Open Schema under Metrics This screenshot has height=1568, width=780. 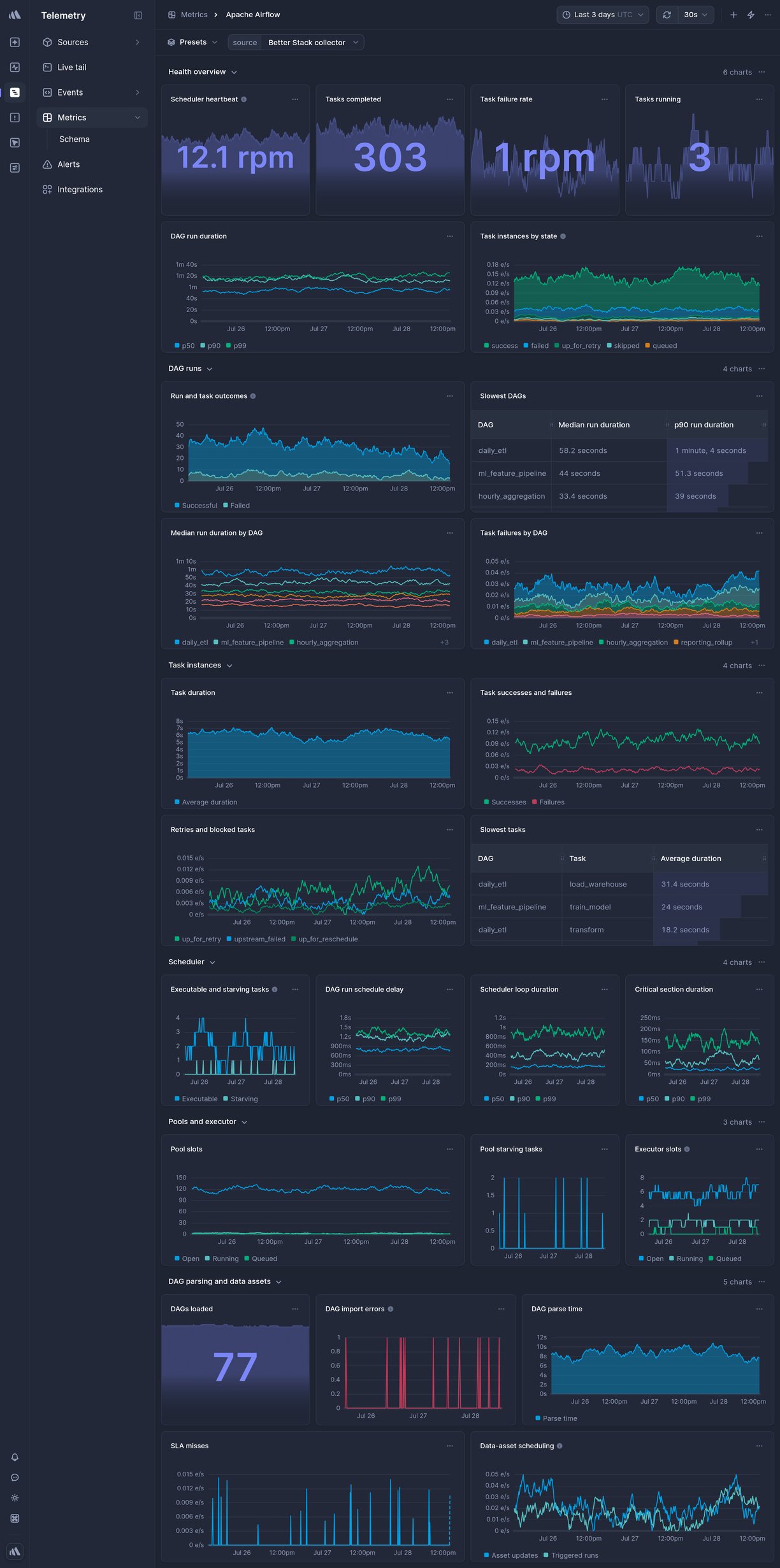(x=75, y=139)
